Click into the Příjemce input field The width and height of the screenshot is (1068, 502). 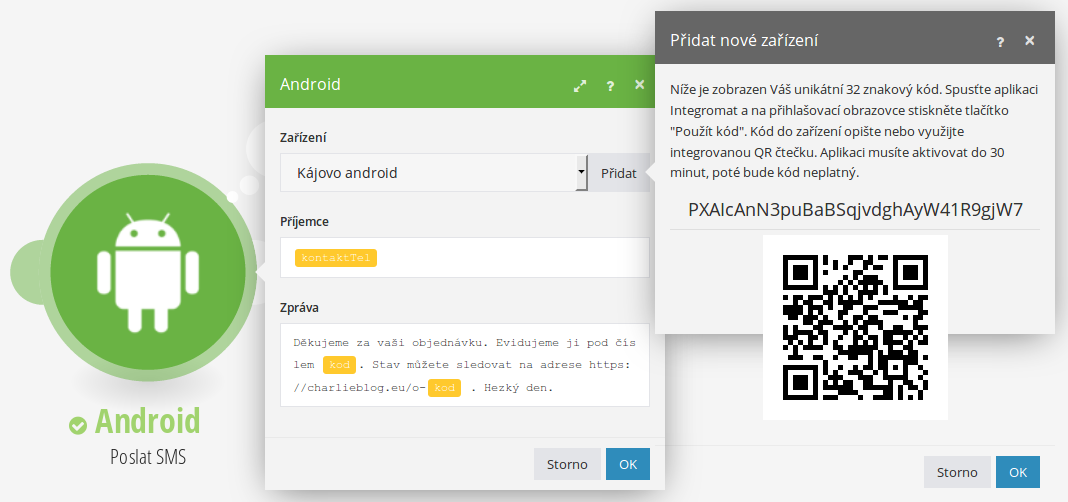pos(465,257)
